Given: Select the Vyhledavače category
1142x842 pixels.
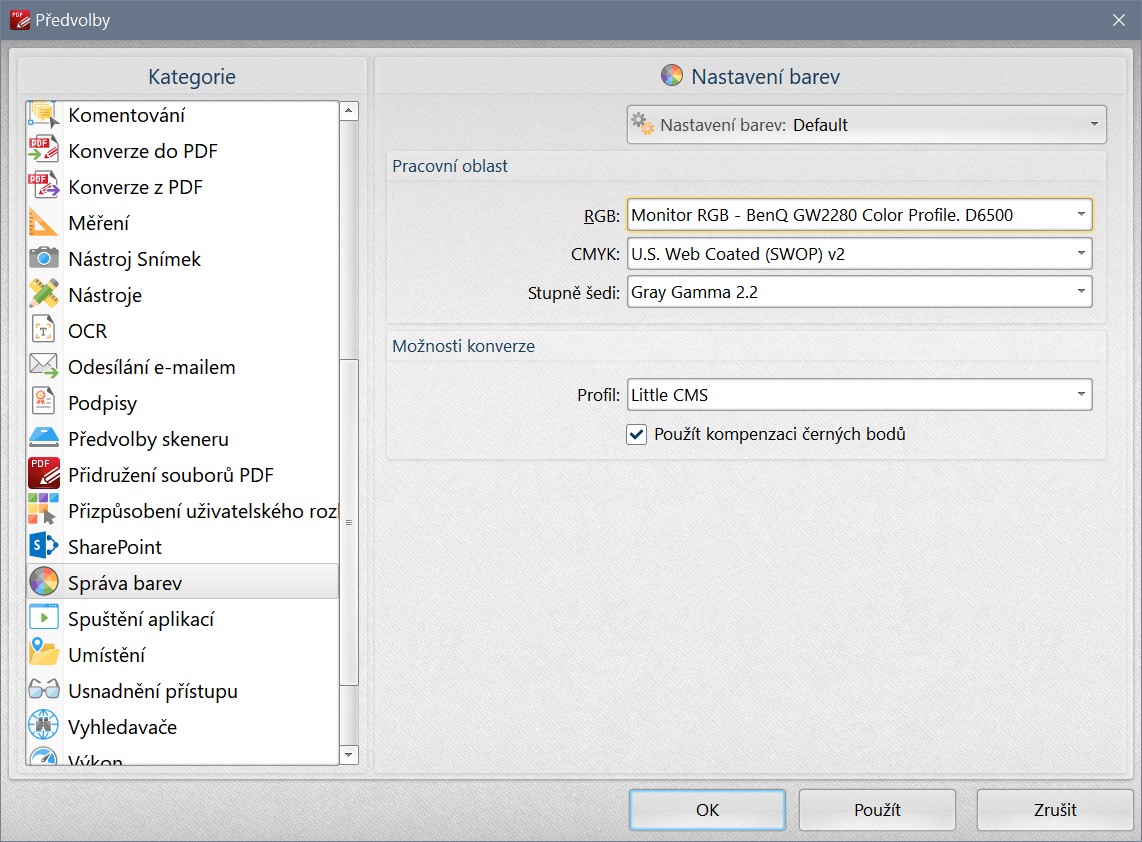Looking at the screenshot, I should click(183, 727).
